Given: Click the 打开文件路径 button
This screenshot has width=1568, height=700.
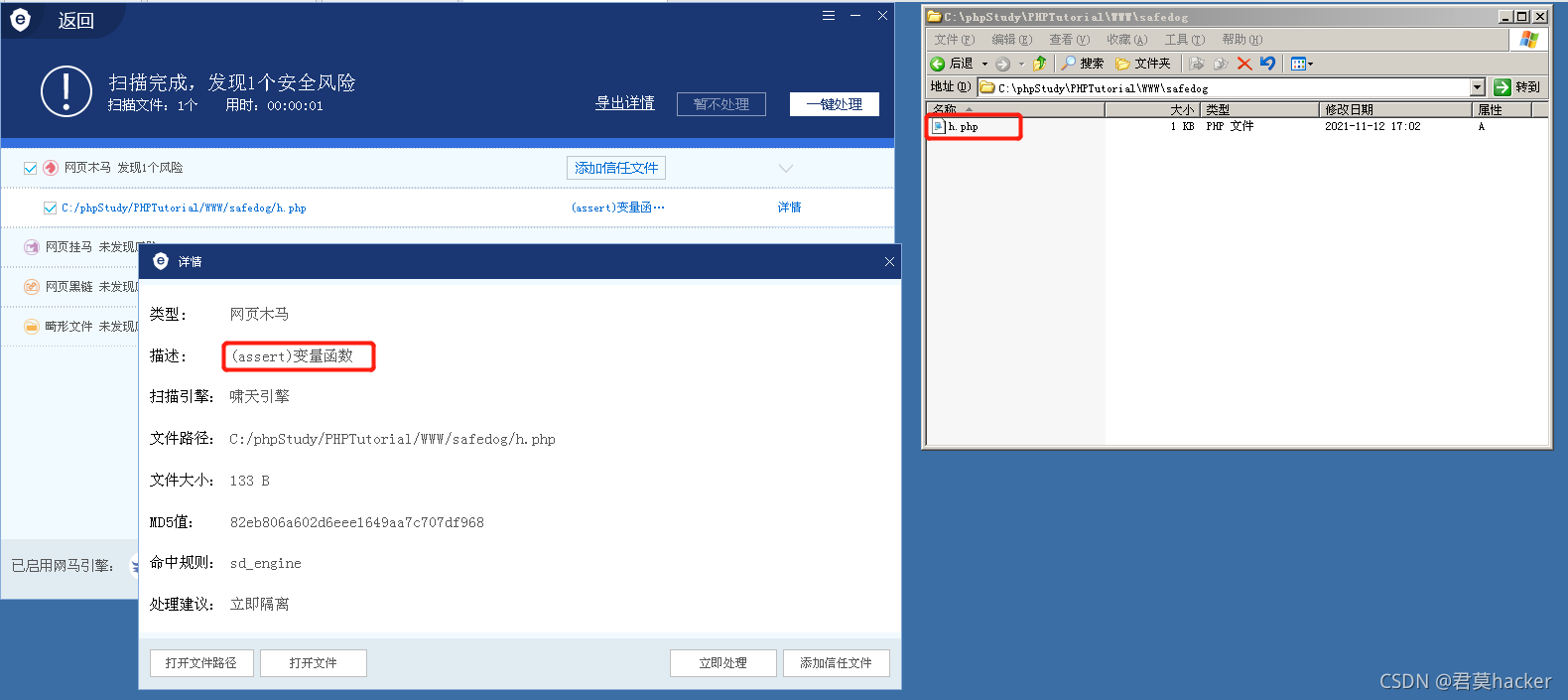Looking at the screenshot, I should tap(201, 663).
